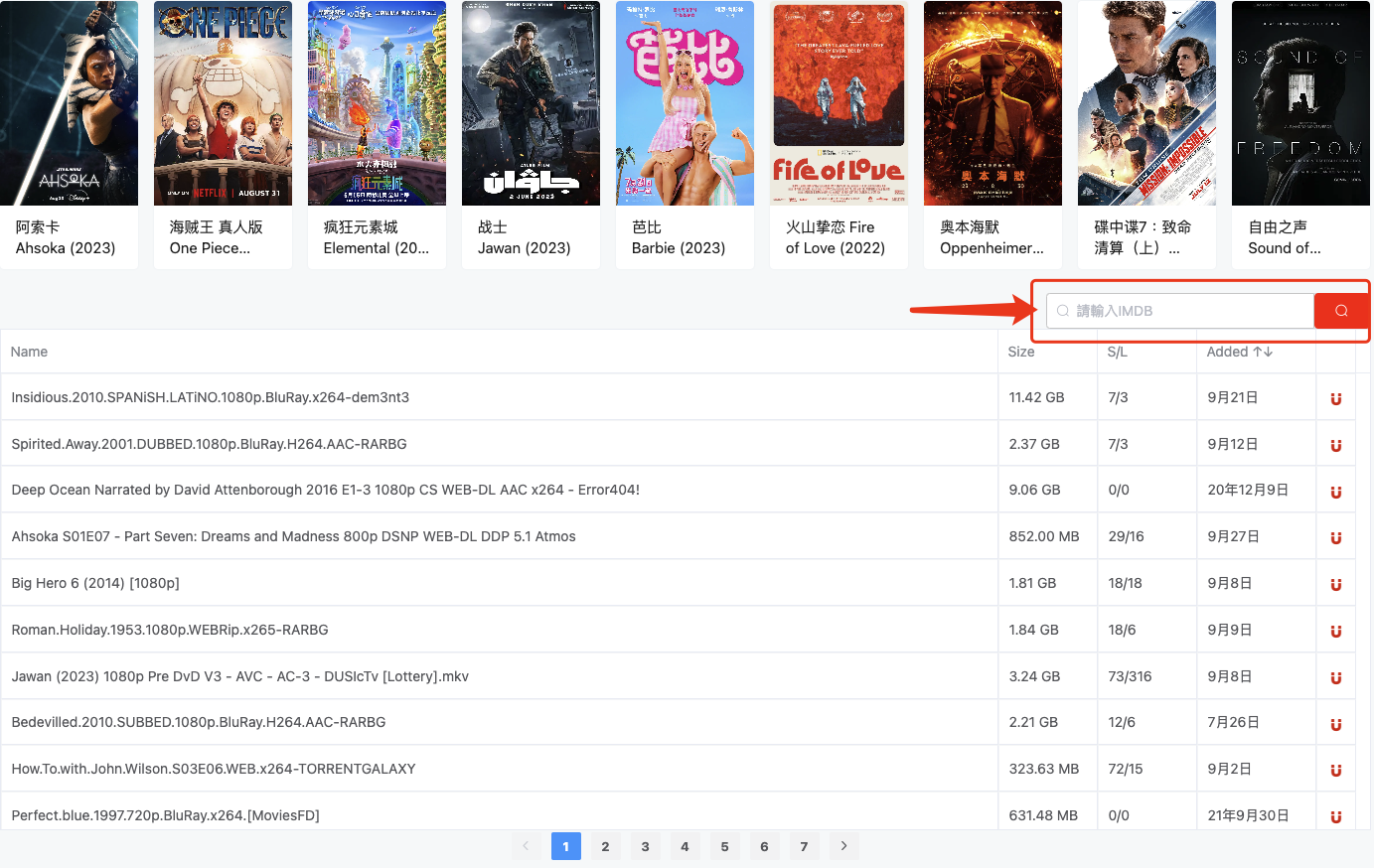Click the red IMDB search button
This screenshot has width=1374, height=868.
point(1341,311)
